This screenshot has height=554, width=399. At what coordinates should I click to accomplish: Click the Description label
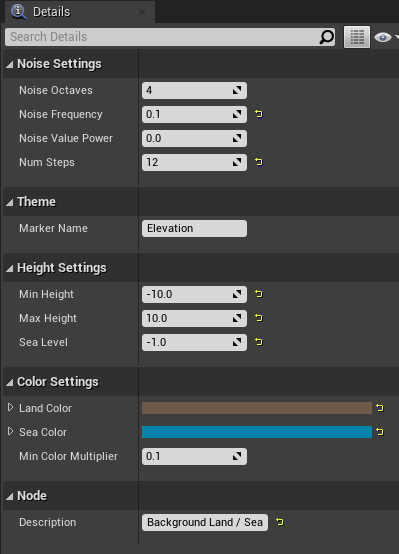click(48, 522)
